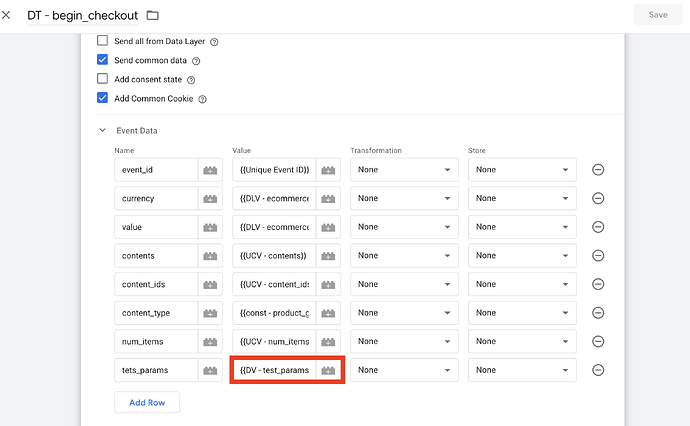Open help icon next to Send common data
The width and height of the screenshot is (690, 426).
pyautogui.click(x=196, y=61)
